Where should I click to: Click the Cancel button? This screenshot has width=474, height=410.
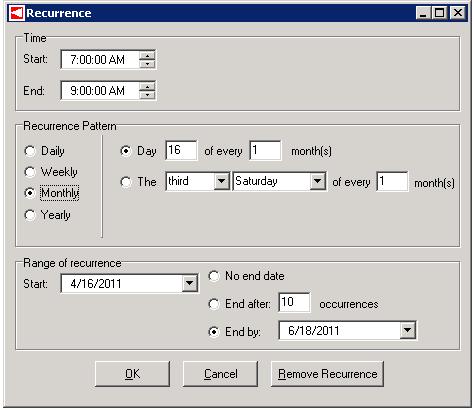click(x=221, y=374)
